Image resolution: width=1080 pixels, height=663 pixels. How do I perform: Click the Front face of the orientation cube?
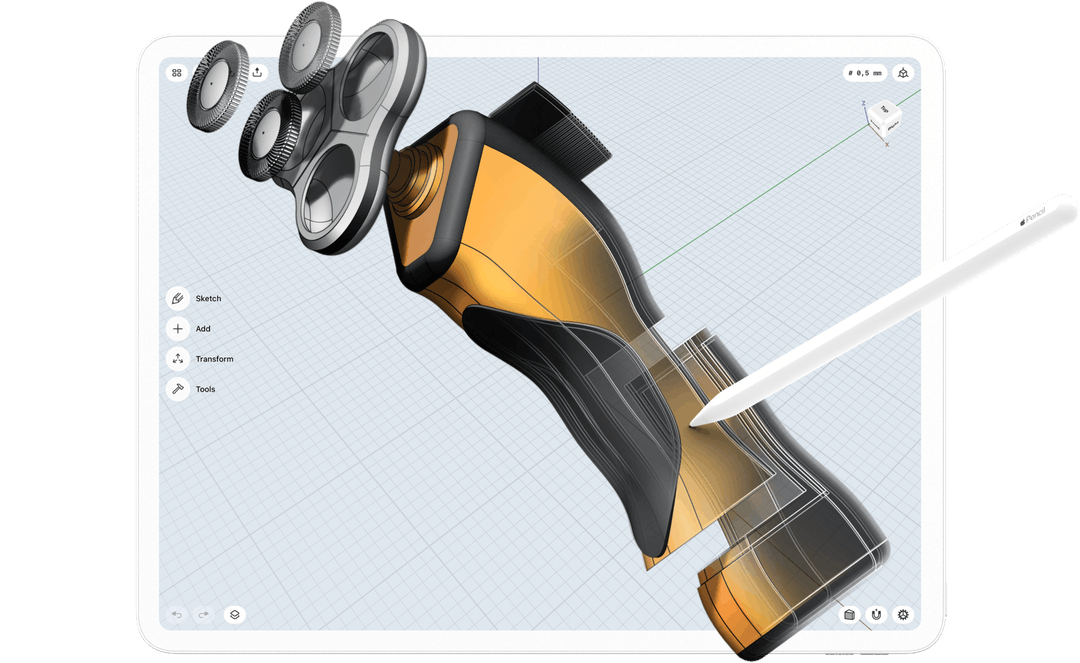click(x=876, y=127)
